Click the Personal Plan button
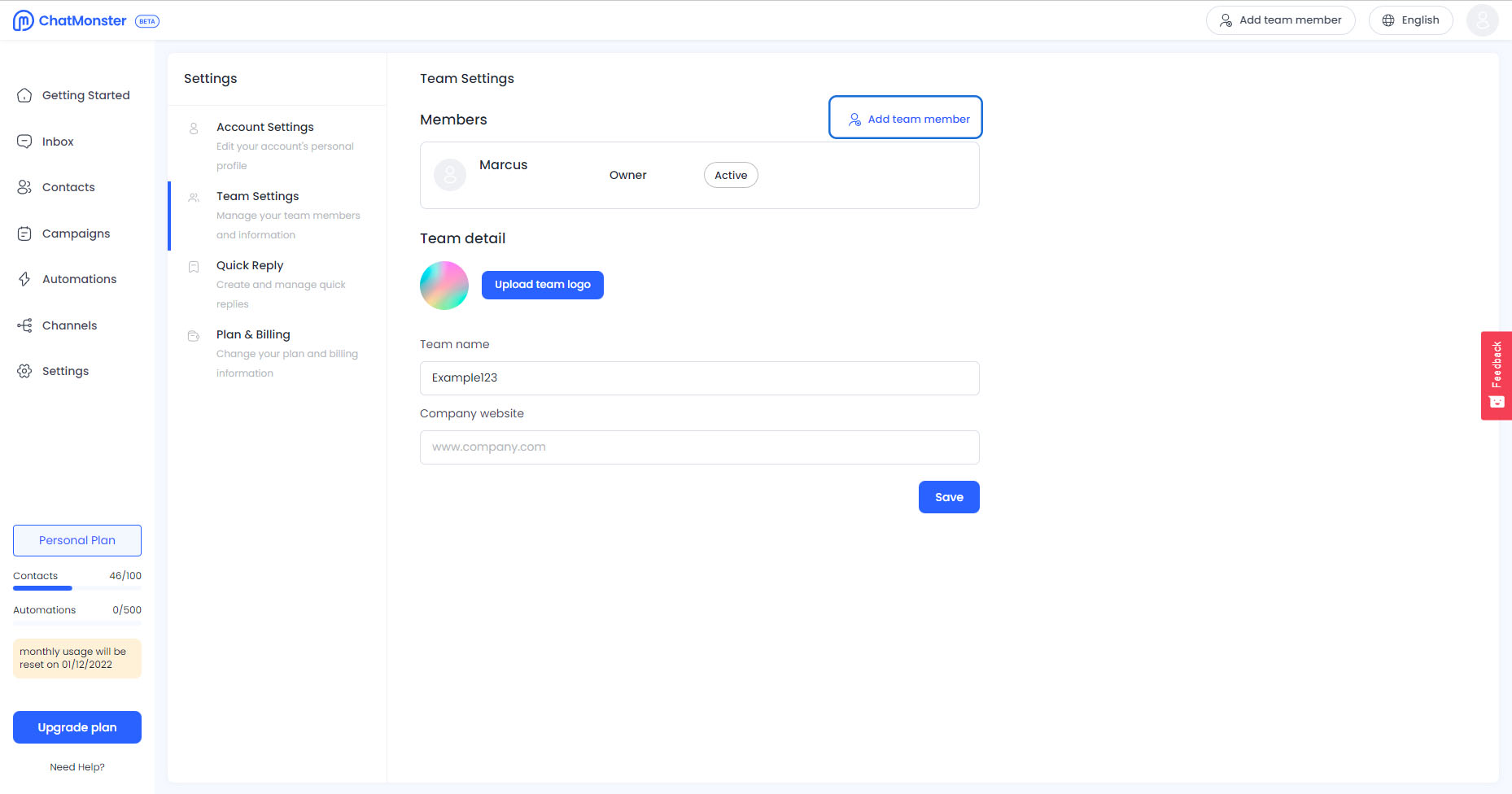 tap(77, 540)
